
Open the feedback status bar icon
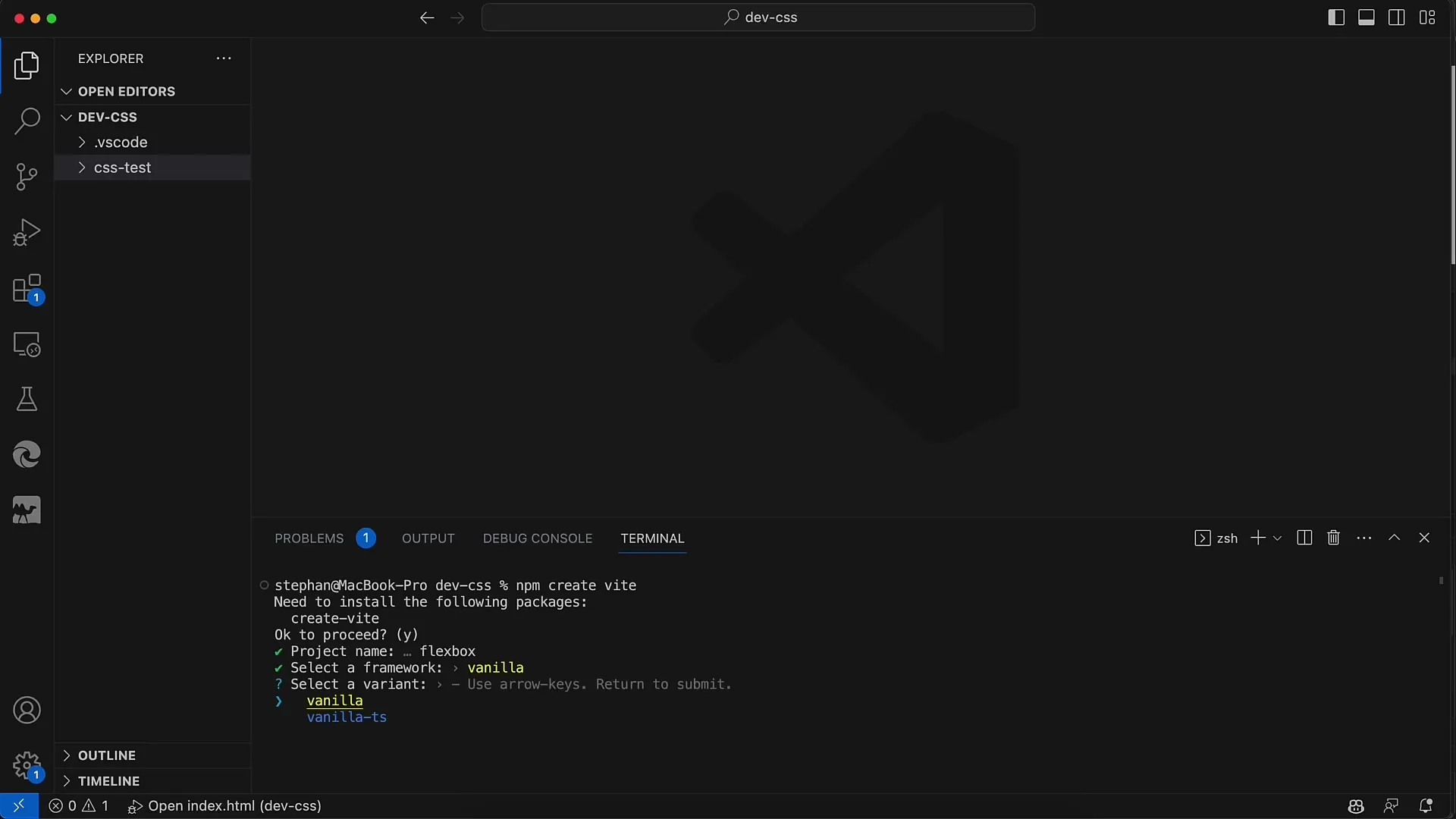pos(1391,806)
